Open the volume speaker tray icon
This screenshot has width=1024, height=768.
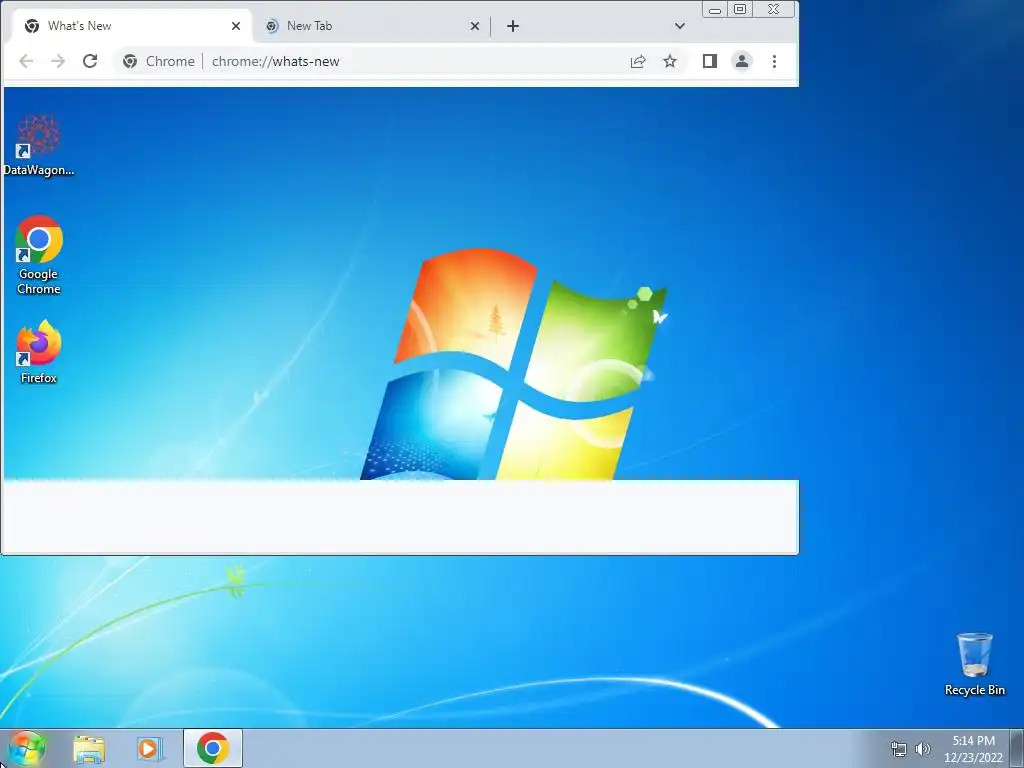(922, 749)
